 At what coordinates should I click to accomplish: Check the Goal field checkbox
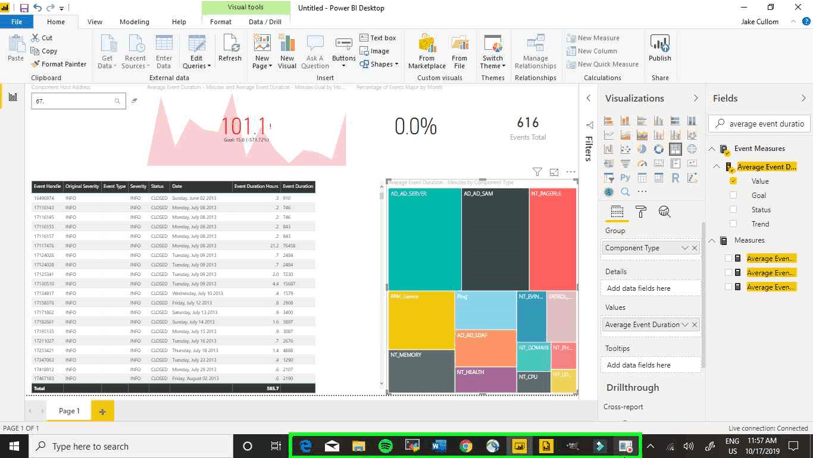(733, 195)
